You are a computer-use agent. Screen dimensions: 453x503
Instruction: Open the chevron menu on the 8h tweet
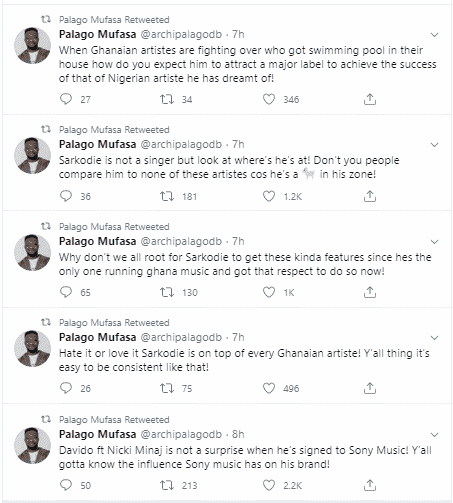pyautogui.click(x=434, y=435)
